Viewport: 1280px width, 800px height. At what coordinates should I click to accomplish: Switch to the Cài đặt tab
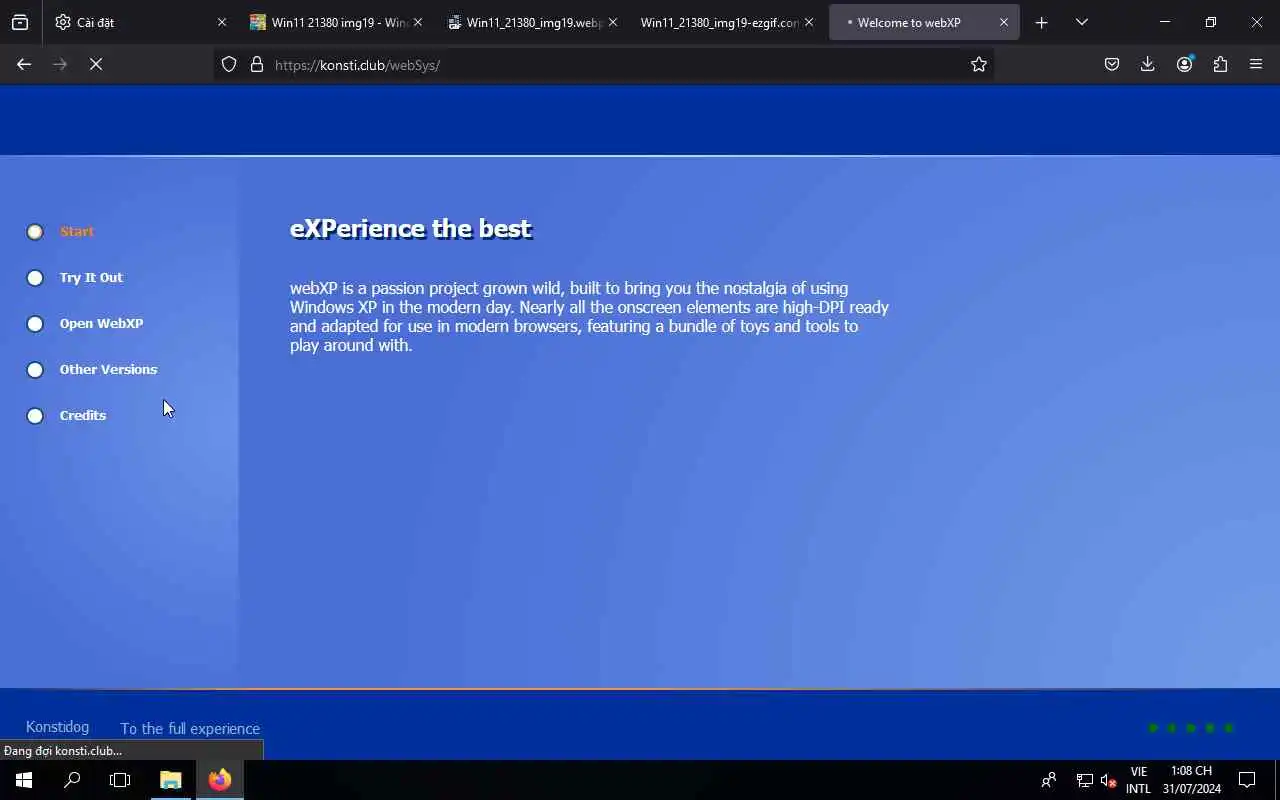pos(139,22)
